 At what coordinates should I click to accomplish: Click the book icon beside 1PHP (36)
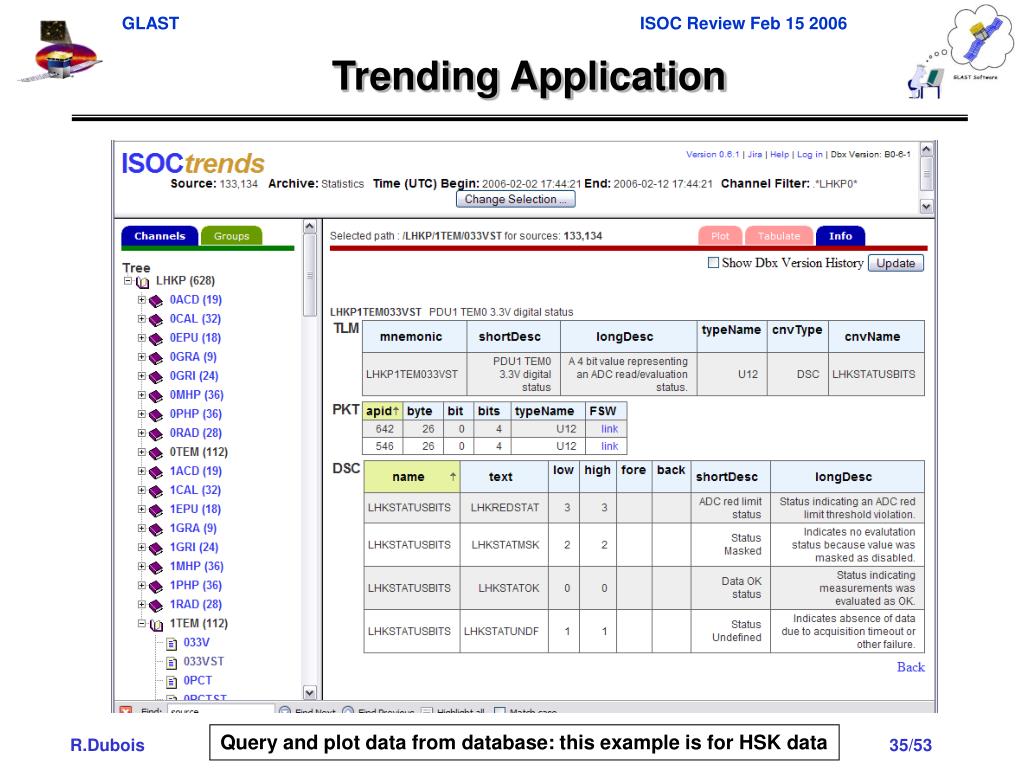pos(155,586)
